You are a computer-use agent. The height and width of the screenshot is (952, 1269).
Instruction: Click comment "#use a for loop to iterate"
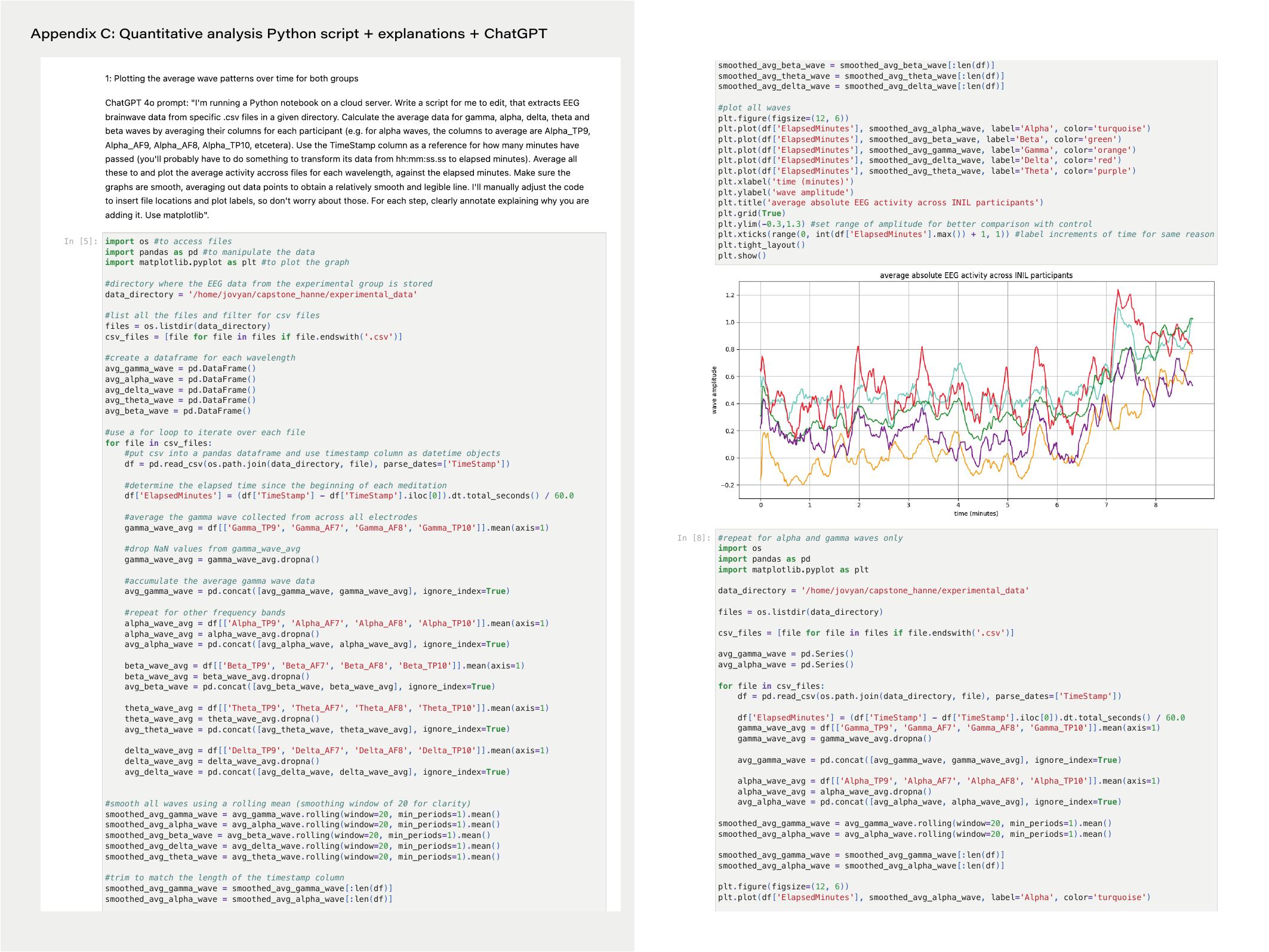click(x=205, y=432)
